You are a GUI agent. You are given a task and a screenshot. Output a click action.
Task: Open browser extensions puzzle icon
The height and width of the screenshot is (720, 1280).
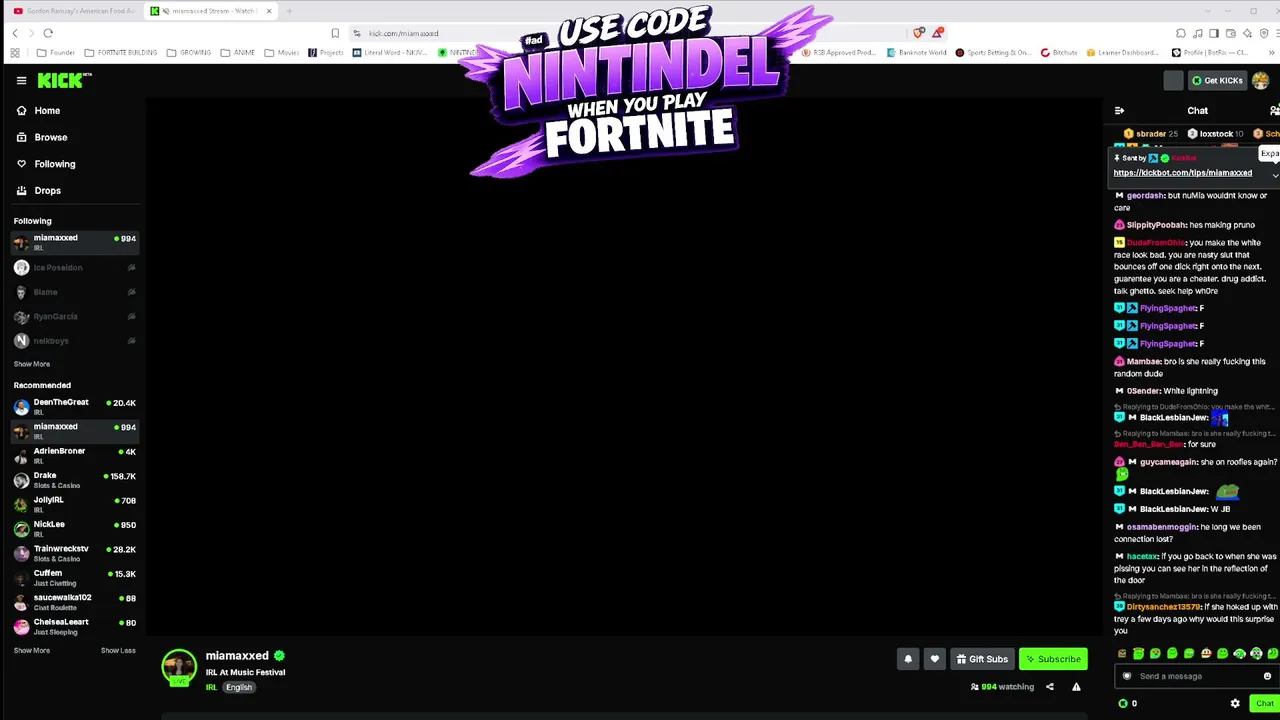(x=1181, y=33)
